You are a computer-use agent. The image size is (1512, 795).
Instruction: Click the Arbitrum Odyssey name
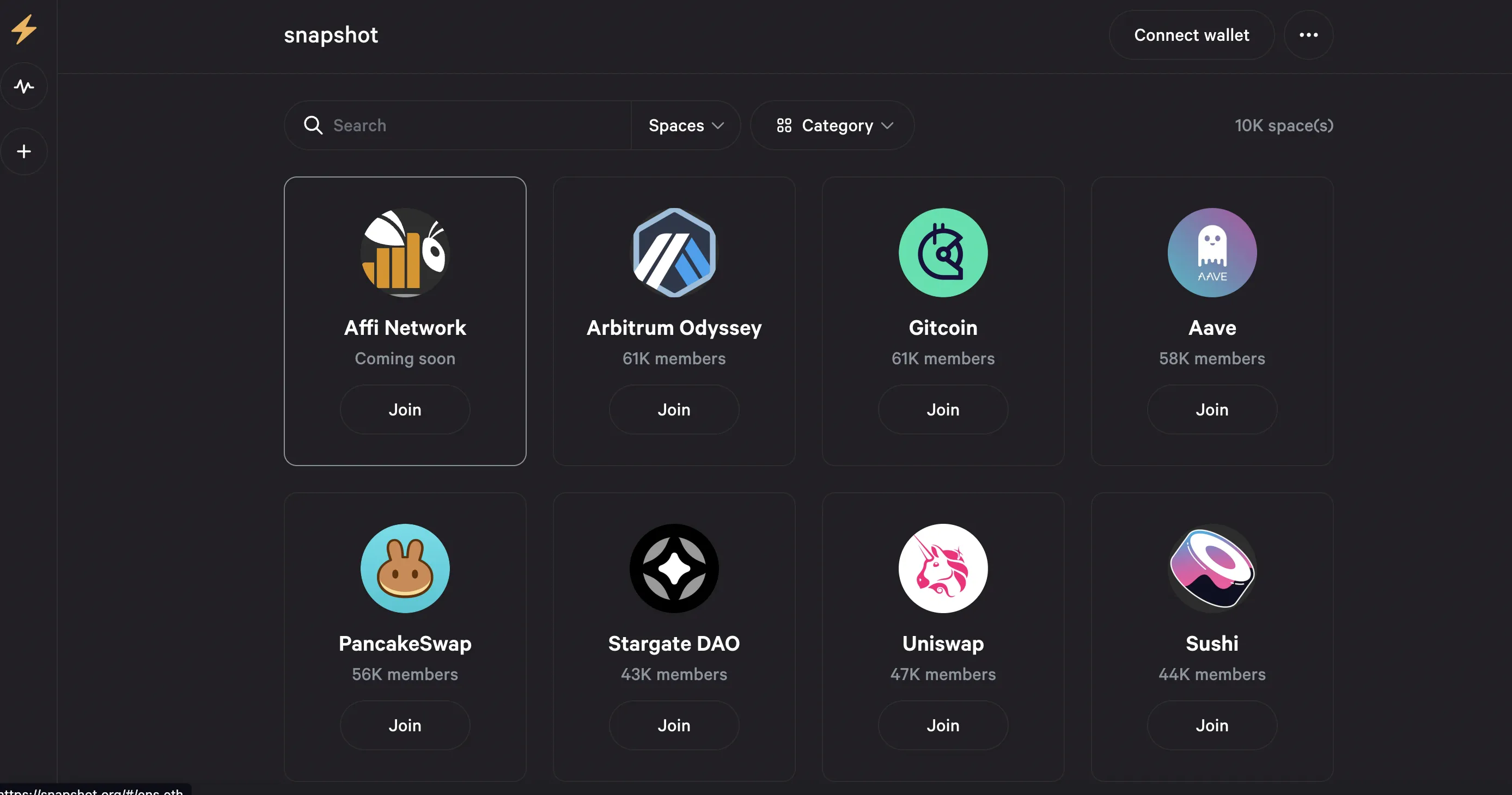click(x=674, y=328)
